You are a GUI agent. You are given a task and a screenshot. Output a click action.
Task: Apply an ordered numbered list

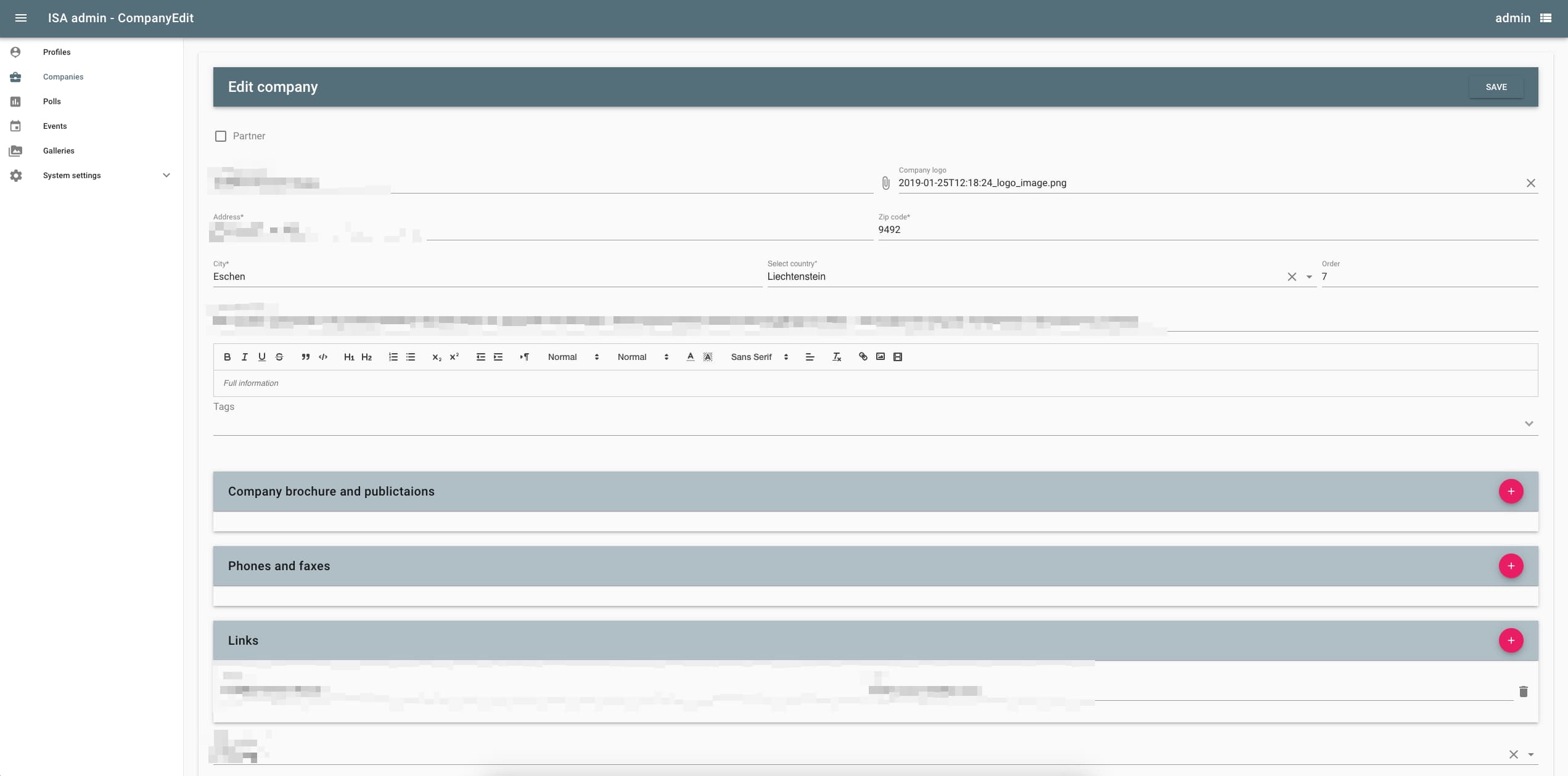click(x=393, y=357)
